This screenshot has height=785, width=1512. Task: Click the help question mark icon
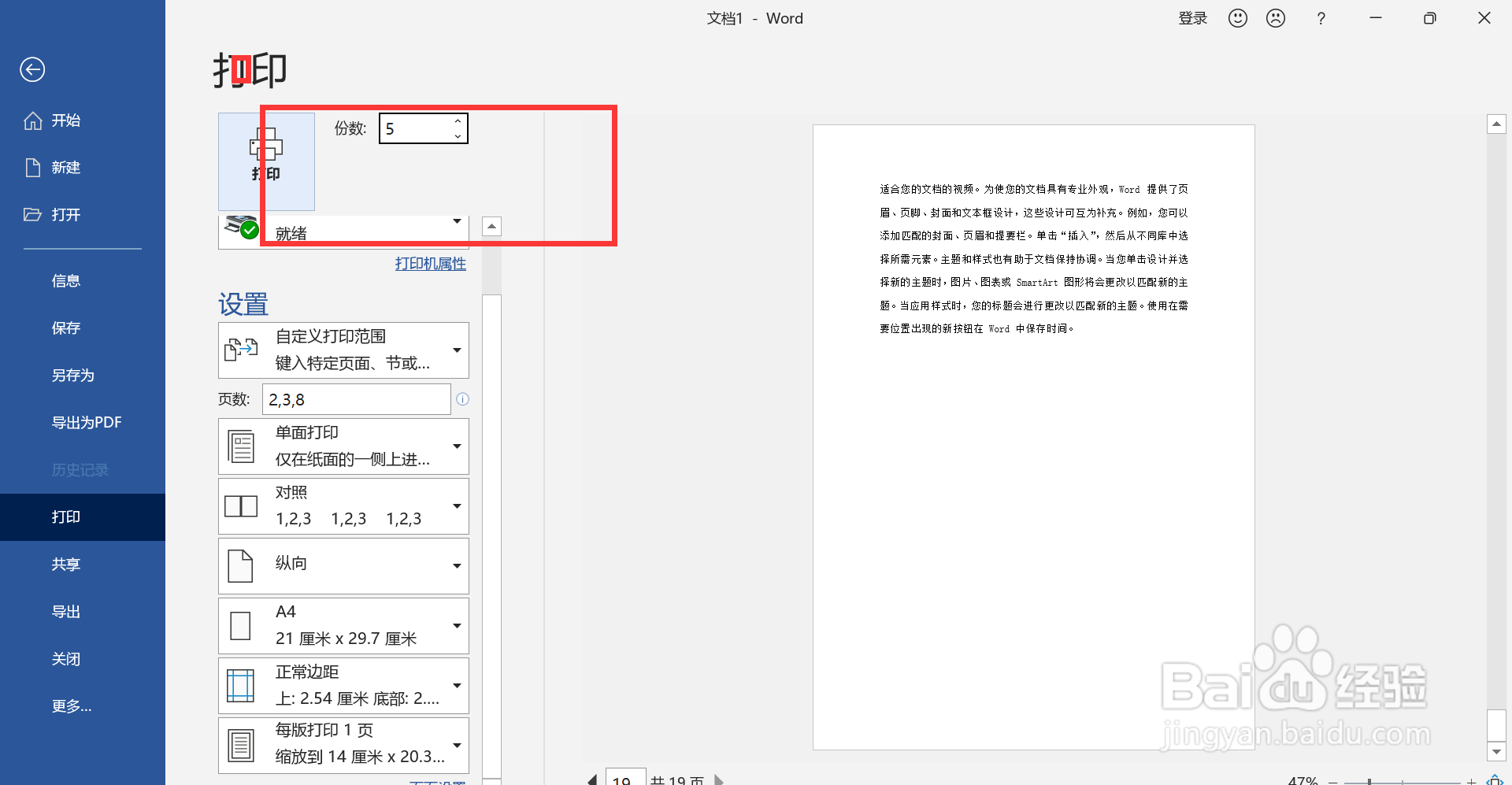pyautogui.click(x=1321, y=19)
